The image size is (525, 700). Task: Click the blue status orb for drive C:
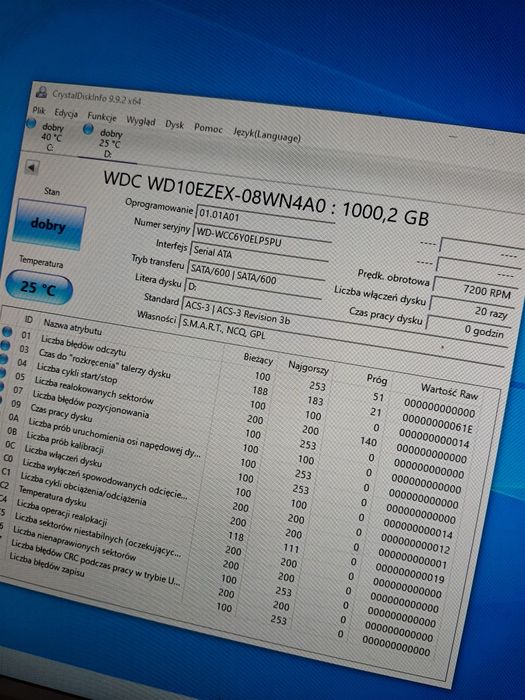point(31,124)
